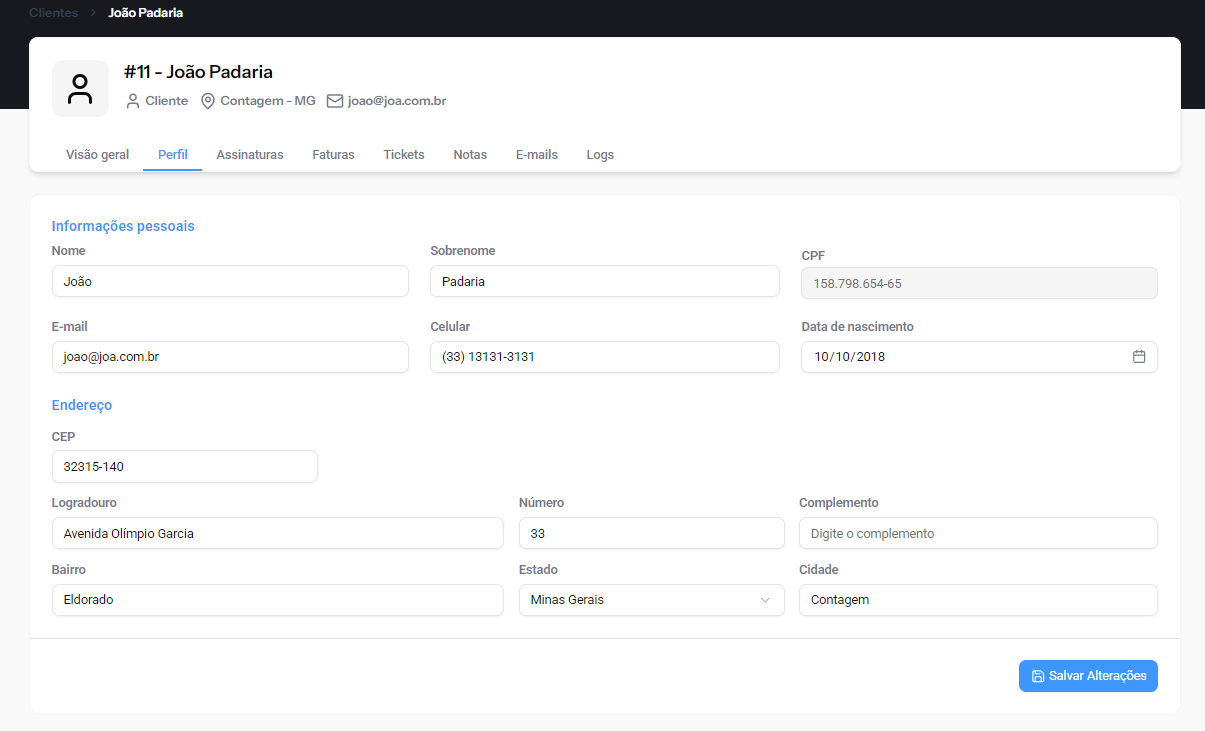Expand the Estado dropdown chevron
The image size is (1205, 731).
click(x=765, y=600)
